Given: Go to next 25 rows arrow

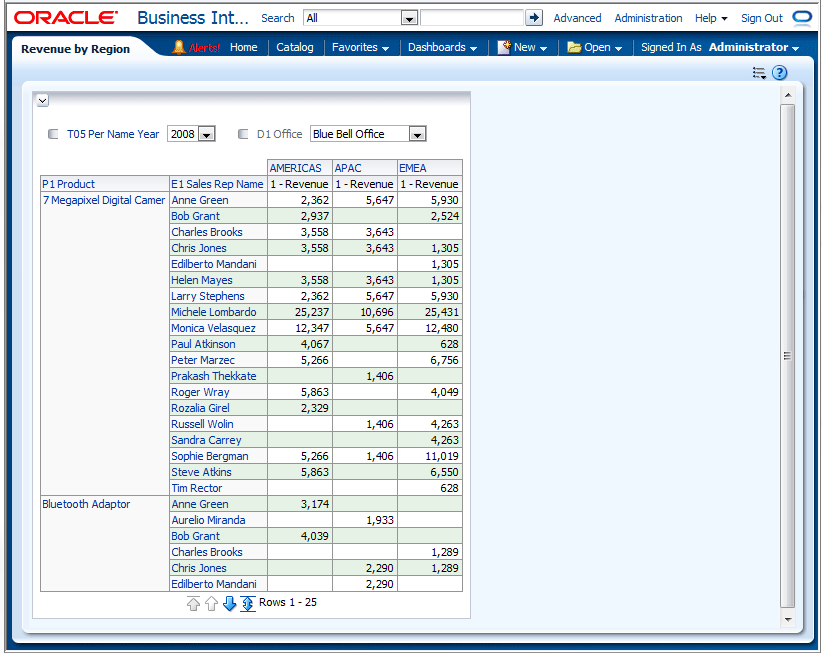Looking at the screenshot, I should point(229,603).
